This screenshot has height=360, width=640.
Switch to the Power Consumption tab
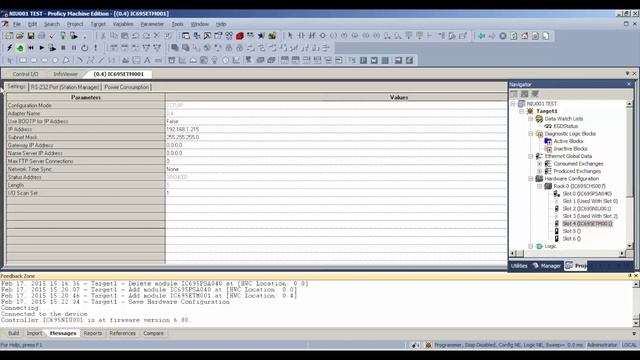[x=127, y=87]
